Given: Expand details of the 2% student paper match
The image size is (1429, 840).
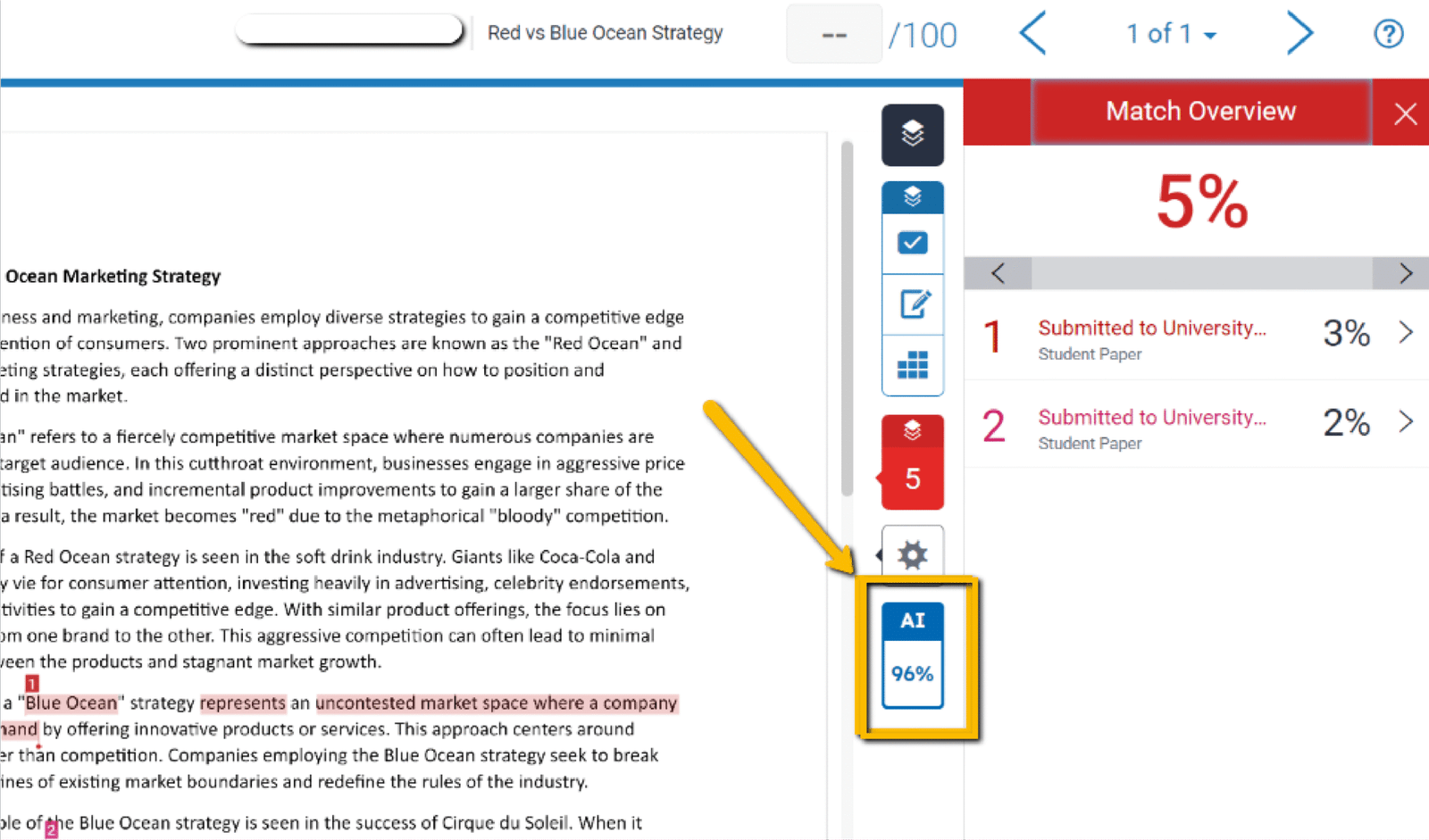Looking at the screenshot, I should (1407, 421).
